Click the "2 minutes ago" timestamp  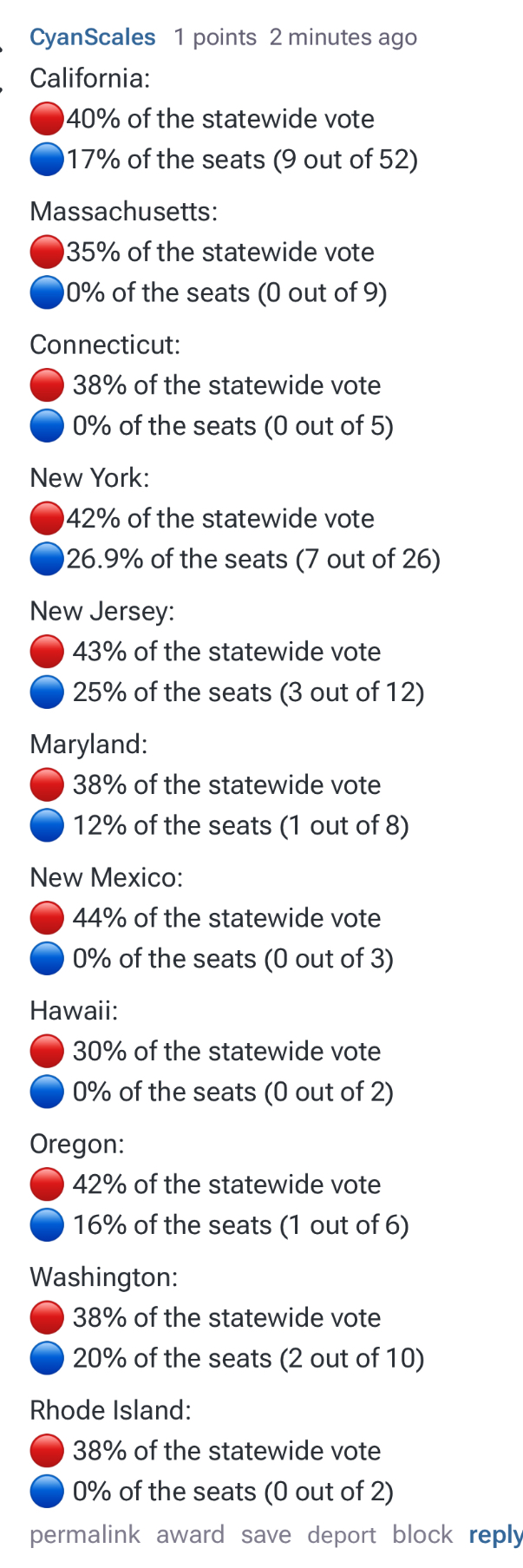343,37
